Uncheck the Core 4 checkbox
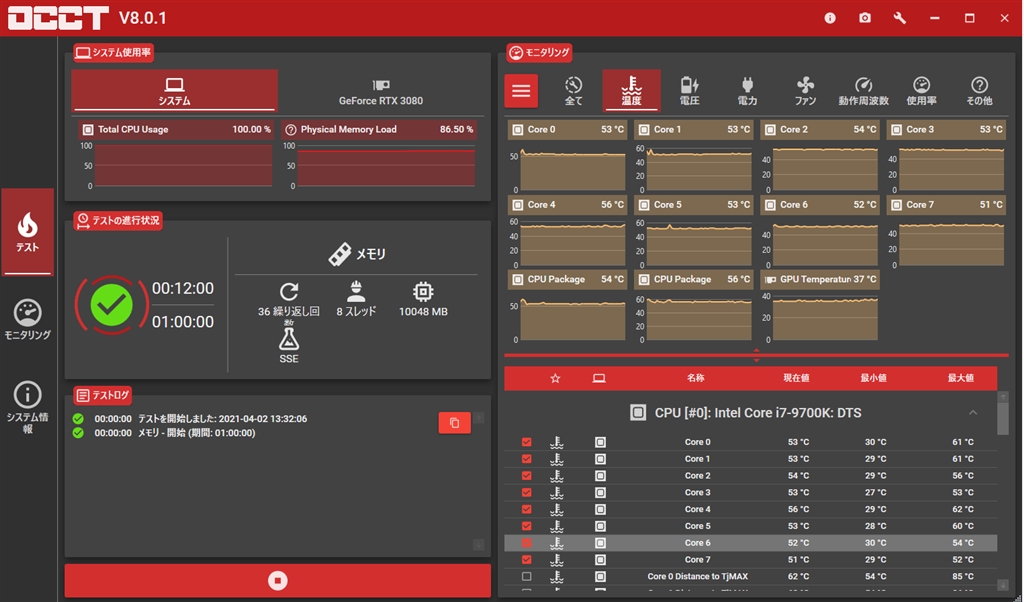 (x=526, y=509)
